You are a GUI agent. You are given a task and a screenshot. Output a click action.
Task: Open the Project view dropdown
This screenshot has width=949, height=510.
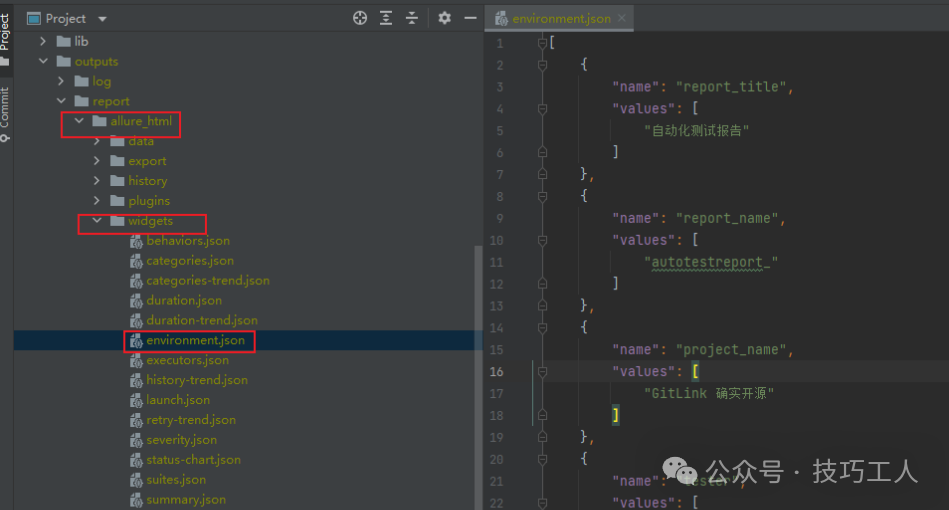tap(102, 19)
